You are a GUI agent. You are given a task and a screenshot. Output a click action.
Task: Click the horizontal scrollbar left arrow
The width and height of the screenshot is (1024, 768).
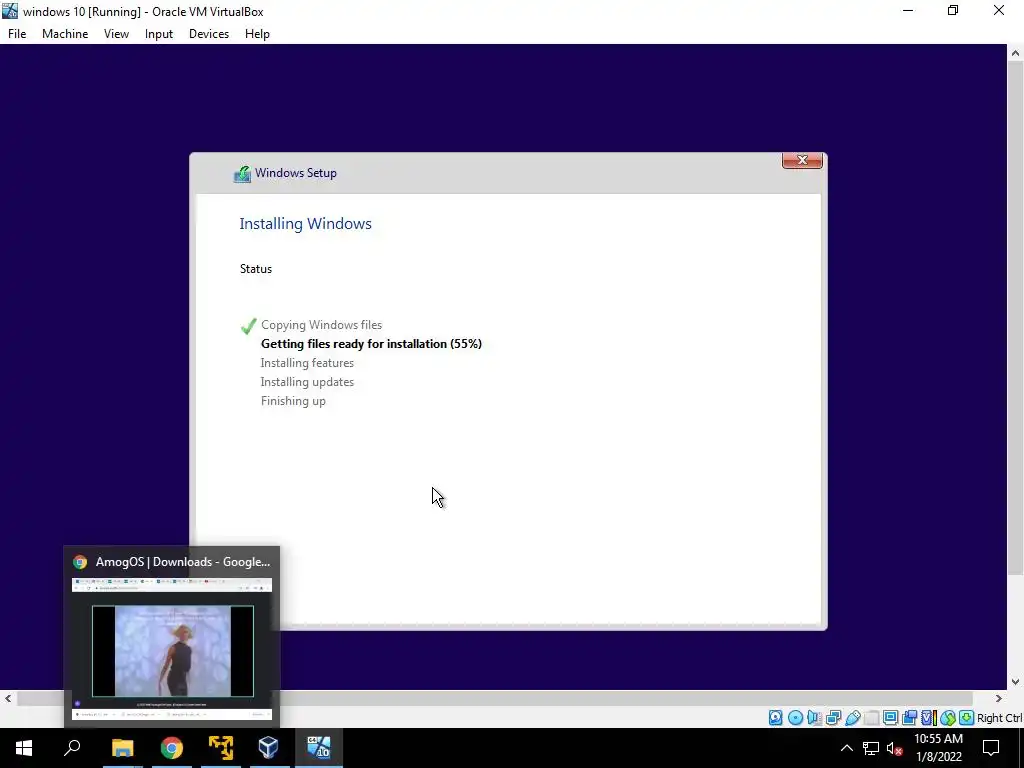click(x=8, y=698)
